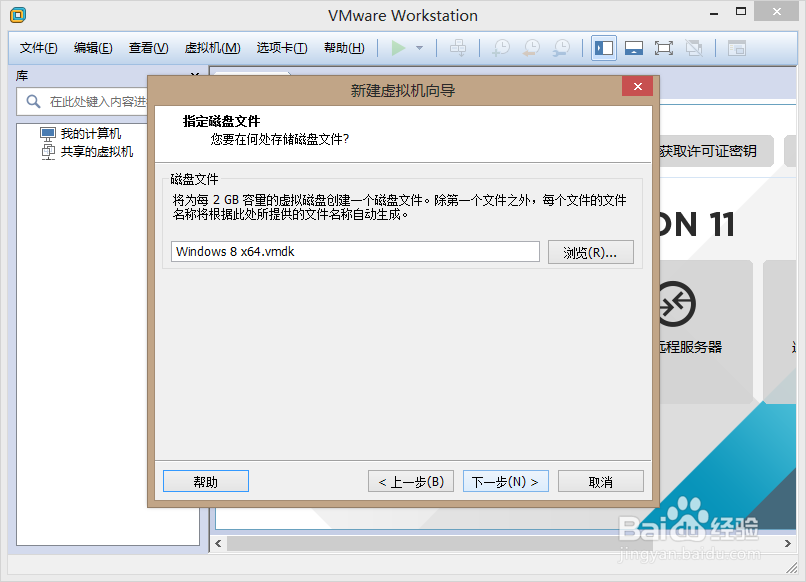Select 共享的虚拟机 in library tree

(97, 152)
